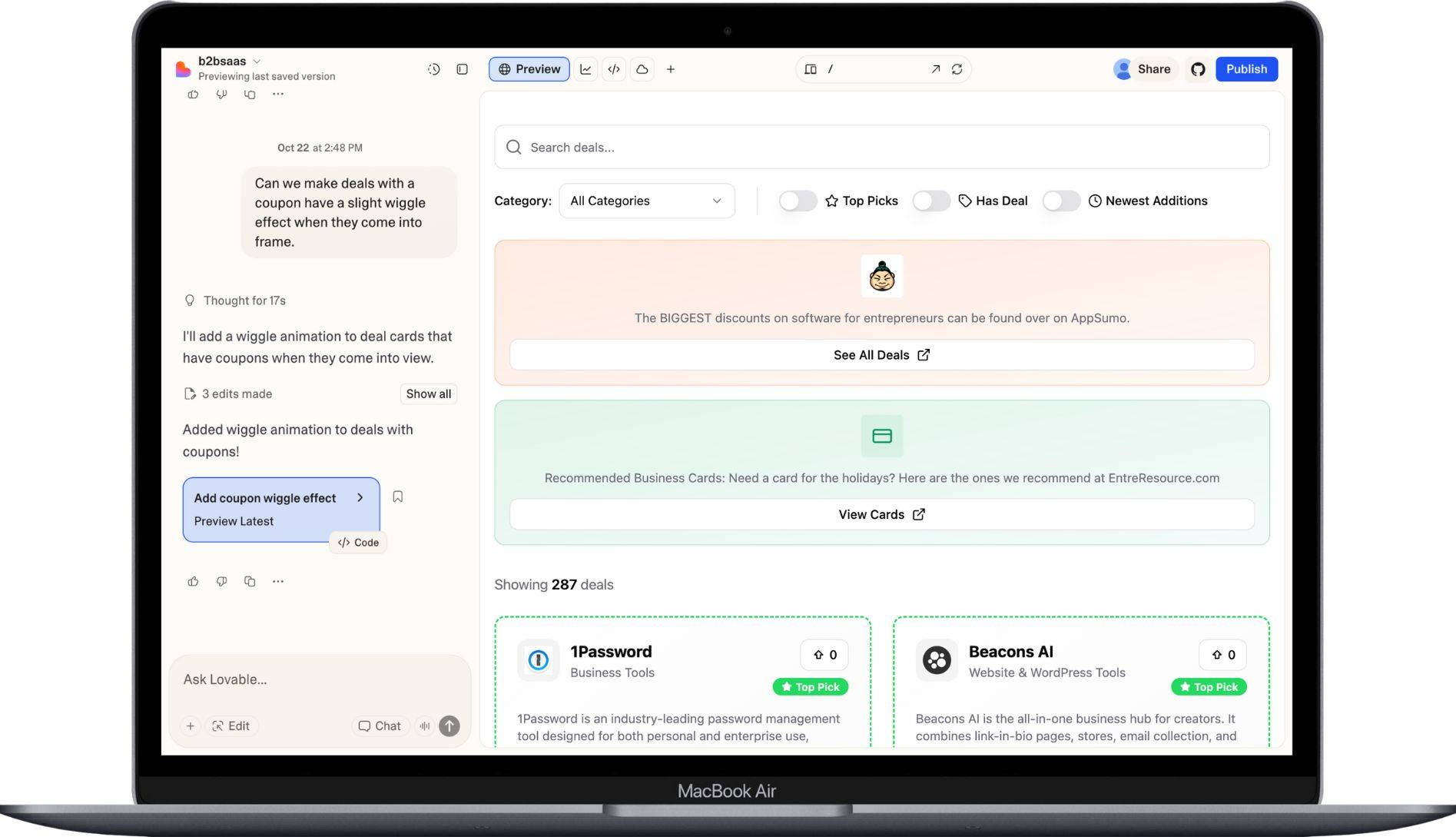Expand the Add coupon wiggle effect card
The height and width of the screenshot is (837, 1456).
(360, 497)
